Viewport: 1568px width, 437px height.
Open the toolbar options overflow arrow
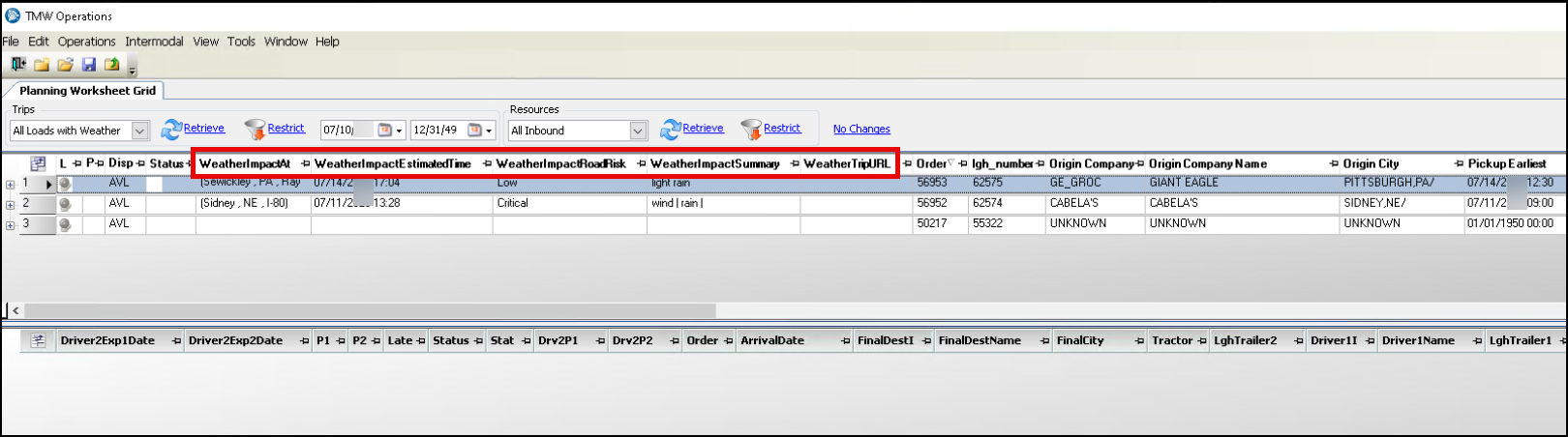pos(133,69)
